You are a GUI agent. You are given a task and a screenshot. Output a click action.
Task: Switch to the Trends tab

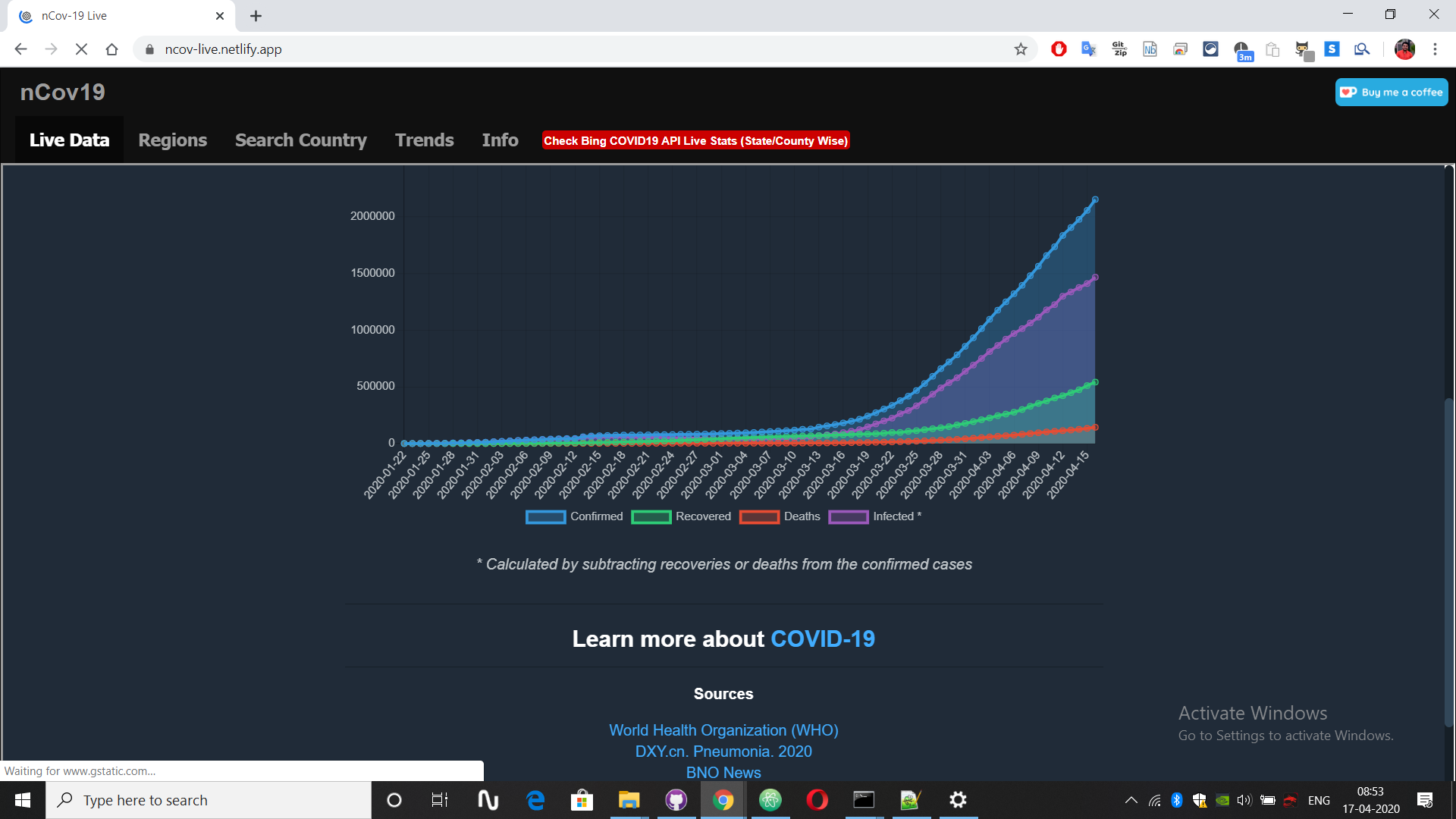click(x=424, y=140)
